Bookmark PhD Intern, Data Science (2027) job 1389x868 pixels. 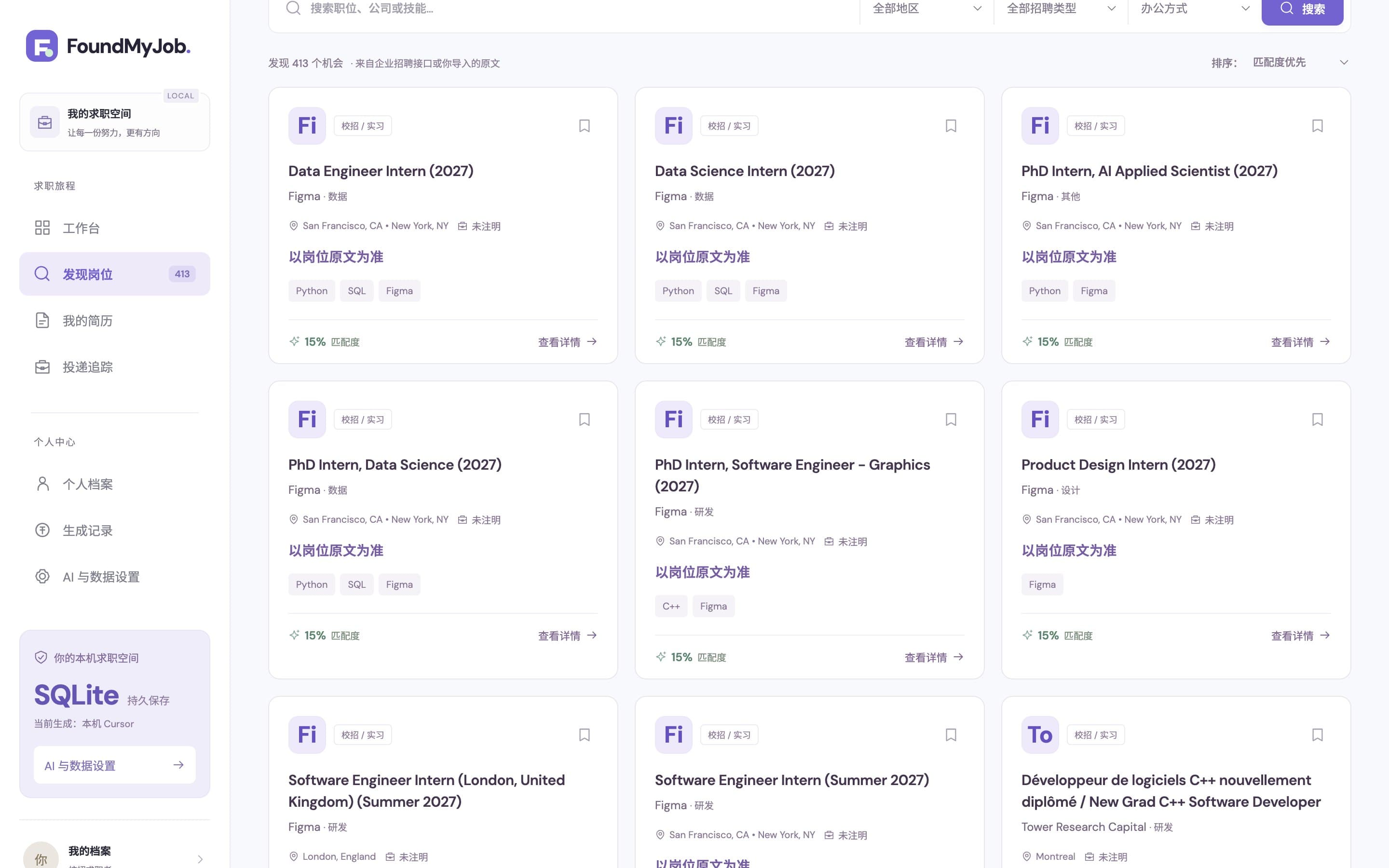click(585, 420)
